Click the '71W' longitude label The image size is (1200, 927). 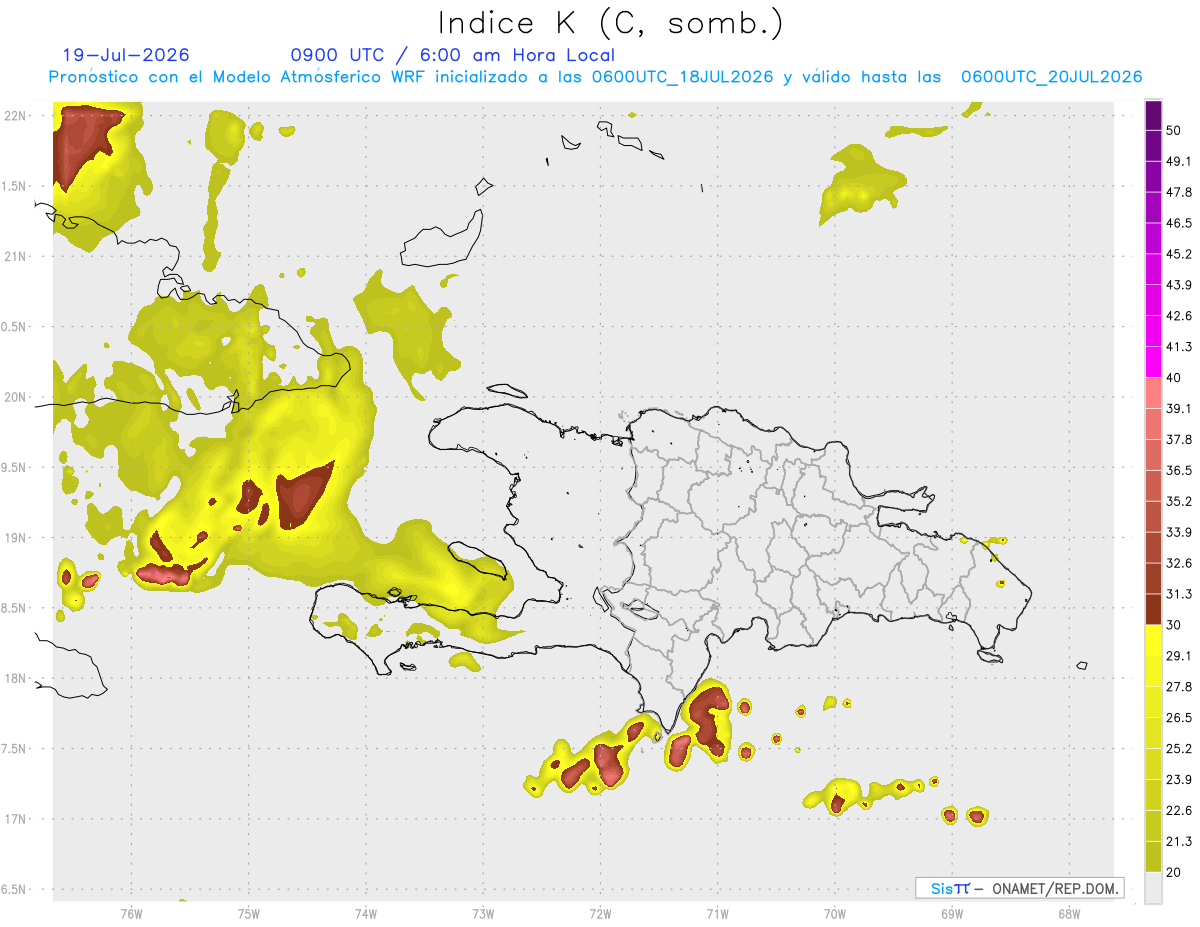coord(717,913)
